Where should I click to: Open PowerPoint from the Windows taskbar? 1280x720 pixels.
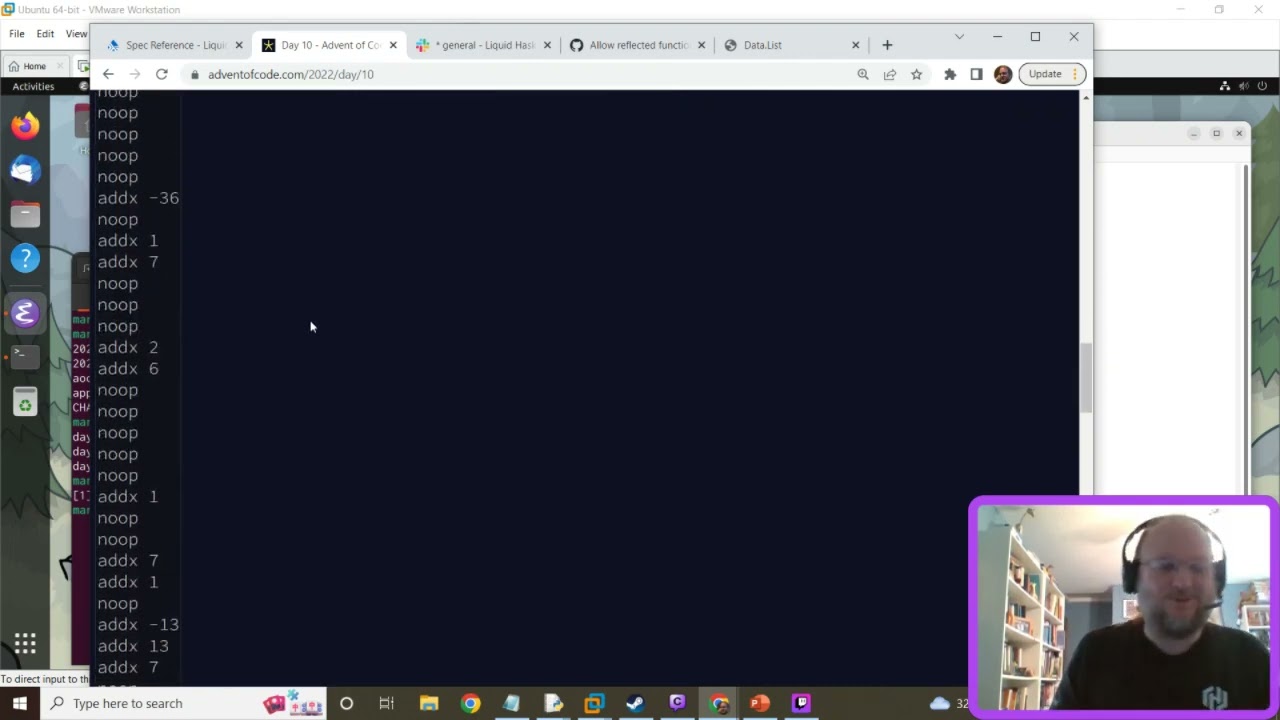[x=760, y=703]
